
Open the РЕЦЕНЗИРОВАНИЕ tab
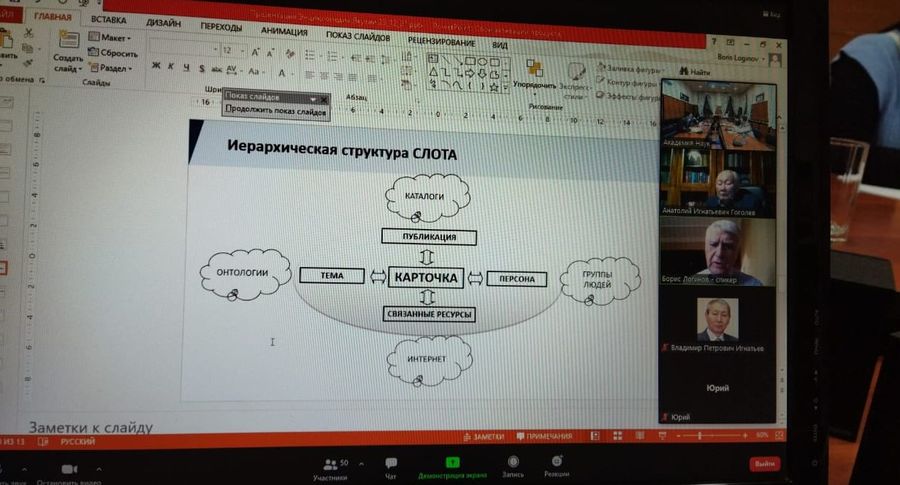441,41
